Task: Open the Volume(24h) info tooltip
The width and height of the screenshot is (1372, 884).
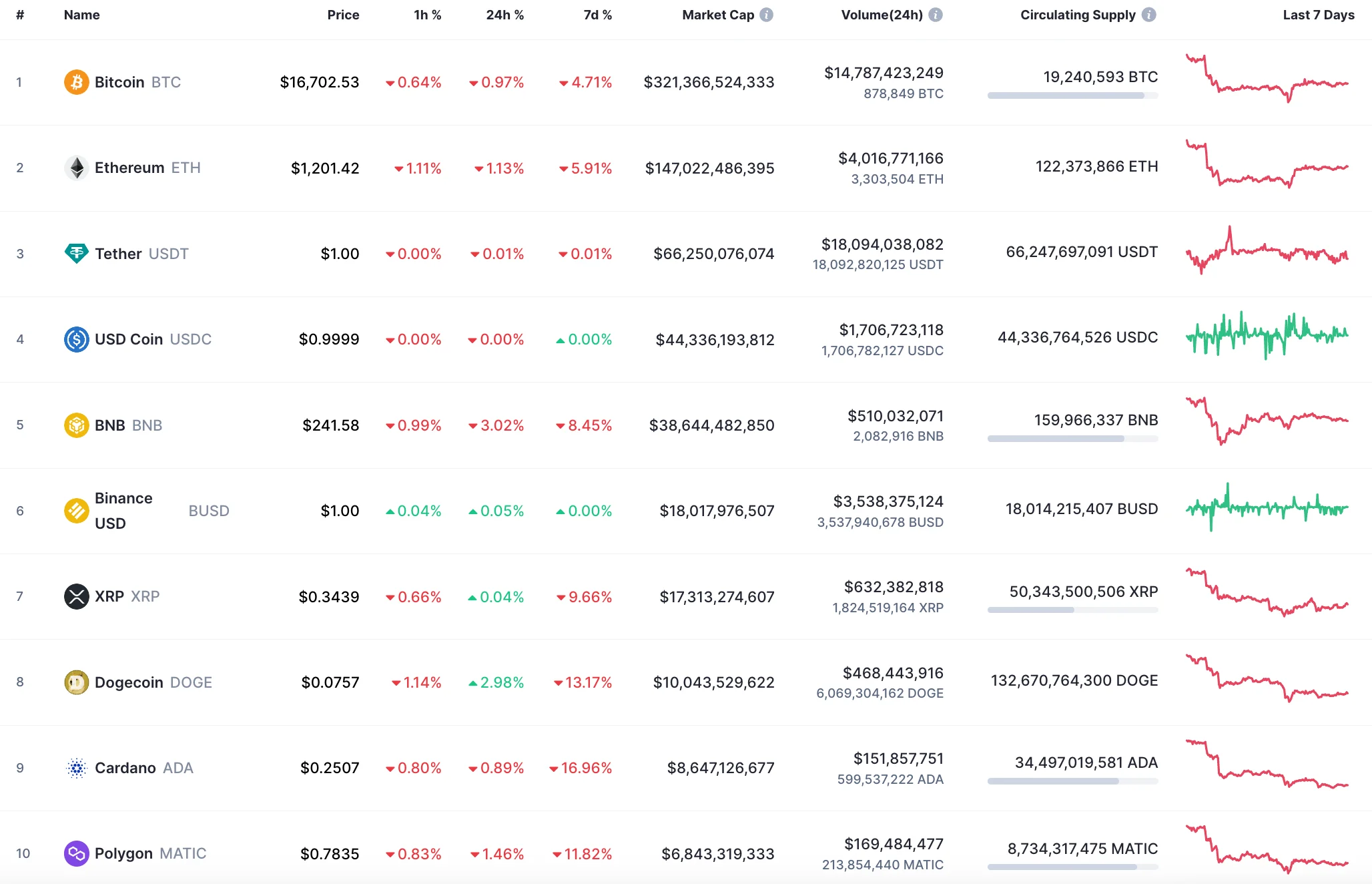Action: 937,15
